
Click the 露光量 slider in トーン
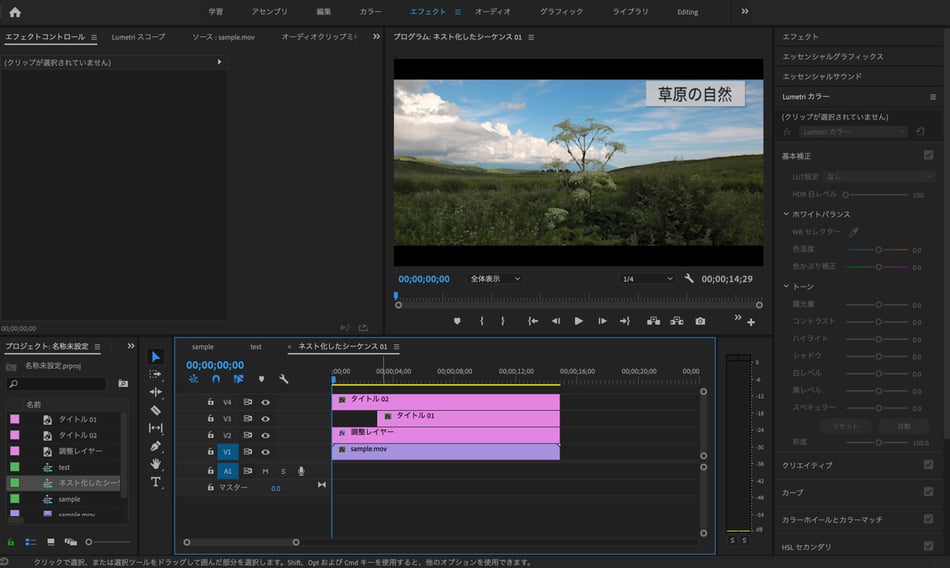(878, 303)
